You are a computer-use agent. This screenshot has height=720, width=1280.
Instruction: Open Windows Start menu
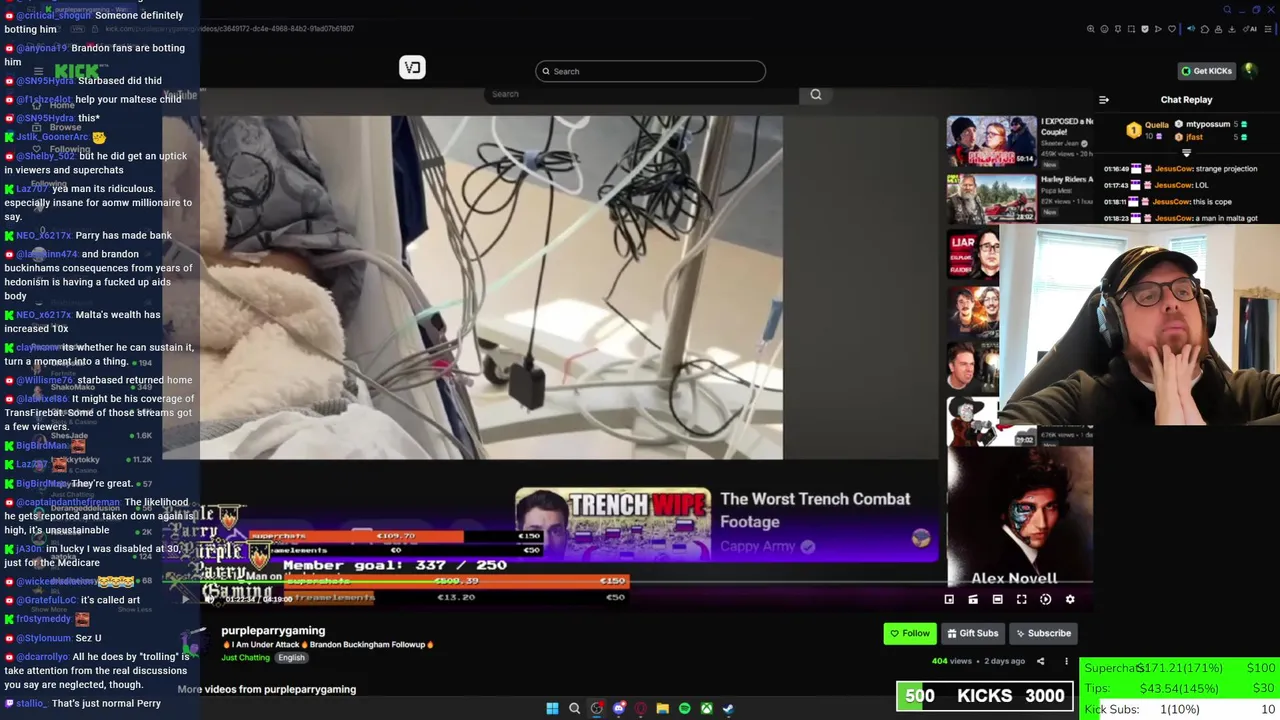click(552, 708)
